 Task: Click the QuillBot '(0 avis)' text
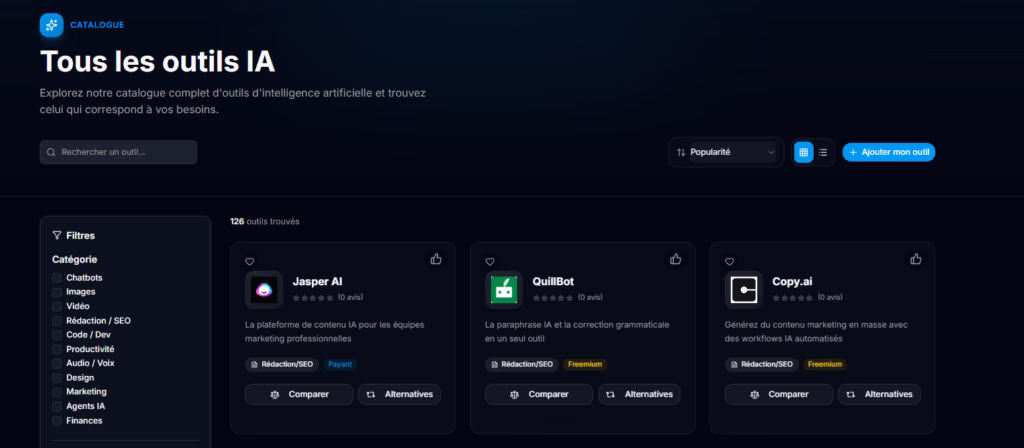590,298
